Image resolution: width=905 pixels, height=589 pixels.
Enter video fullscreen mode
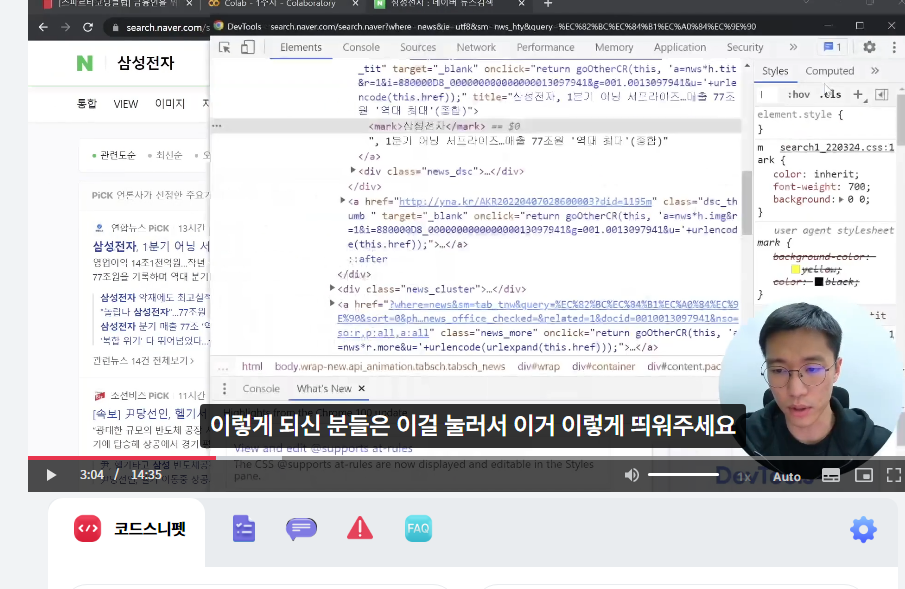894,475
